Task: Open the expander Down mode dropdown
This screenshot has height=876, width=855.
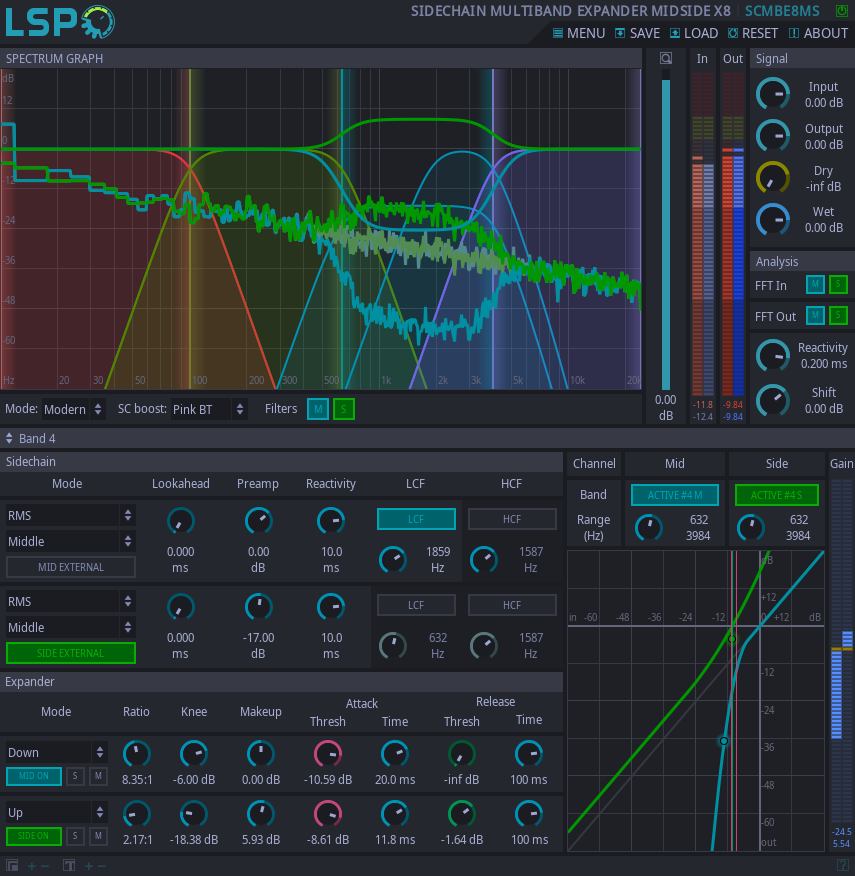Action: [x=56, y=752]
